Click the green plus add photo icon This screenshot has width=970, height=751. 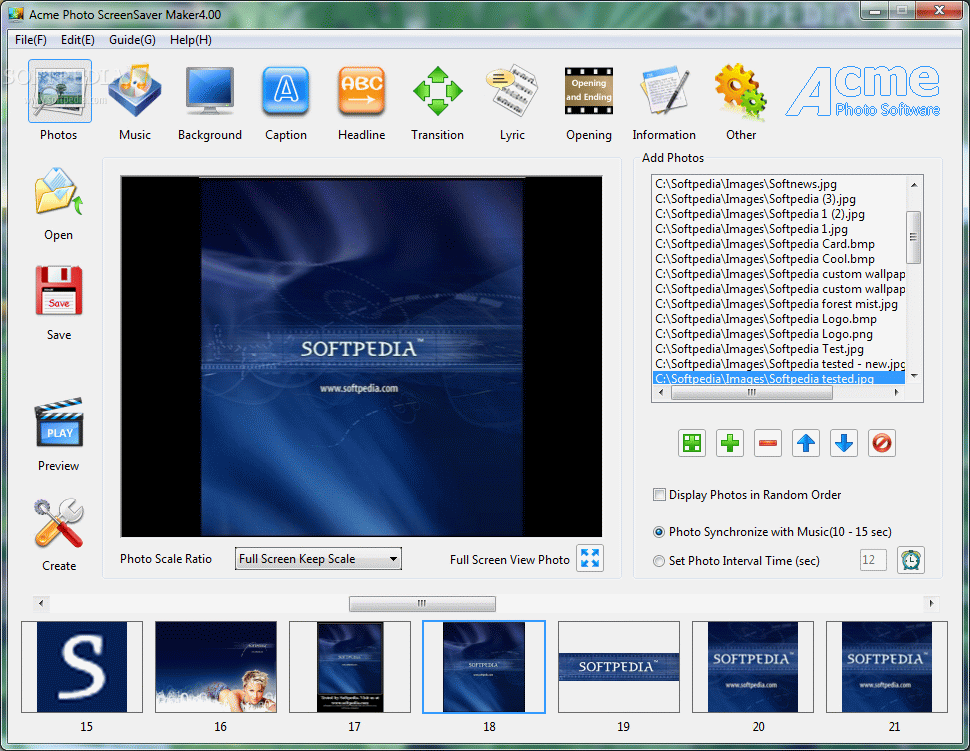point(730,443)
